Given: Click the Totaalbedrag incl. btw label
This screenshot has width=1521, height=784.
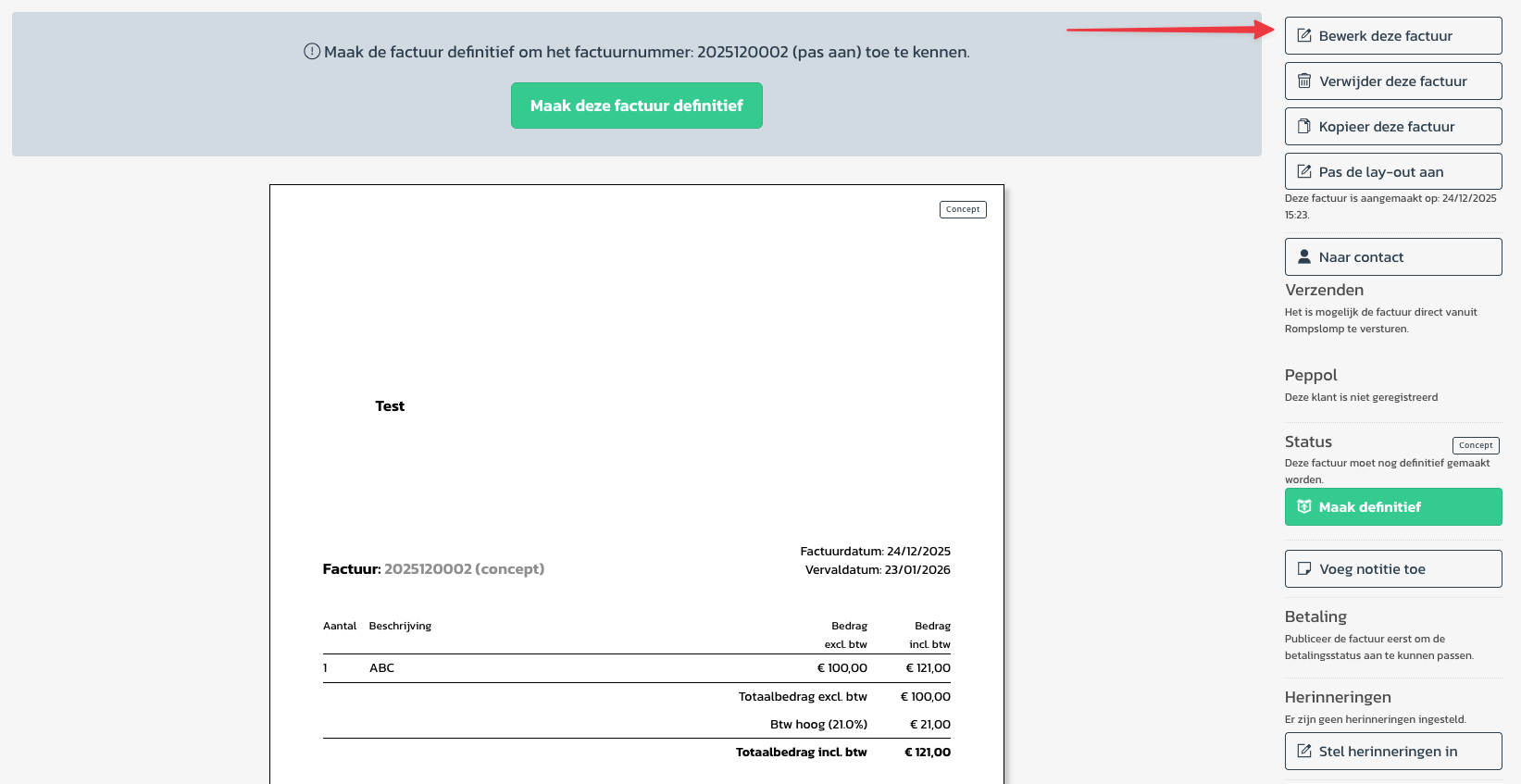Looking at the screenshot, I should 801,753.
